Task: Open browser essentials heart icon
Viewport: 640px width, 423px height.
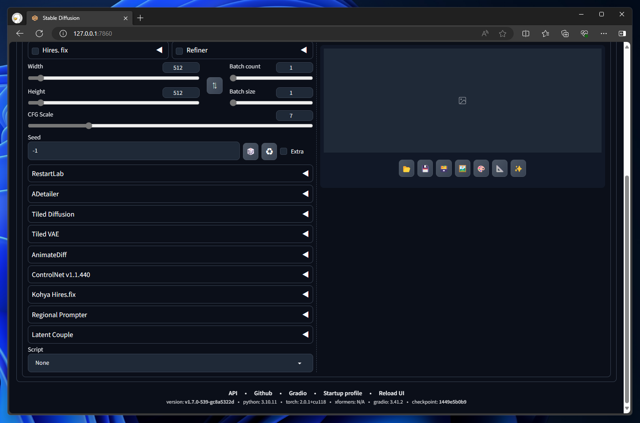Action: 584,33
